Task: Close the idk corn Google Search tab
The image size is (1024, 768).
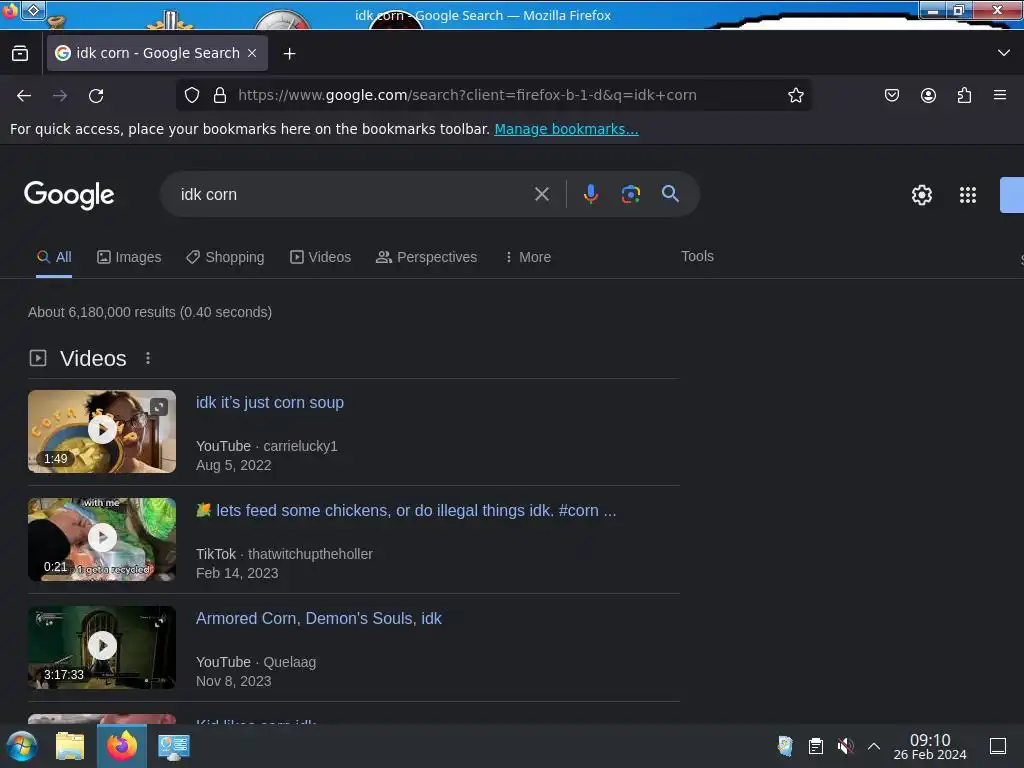Action: (x=252, y=54)
